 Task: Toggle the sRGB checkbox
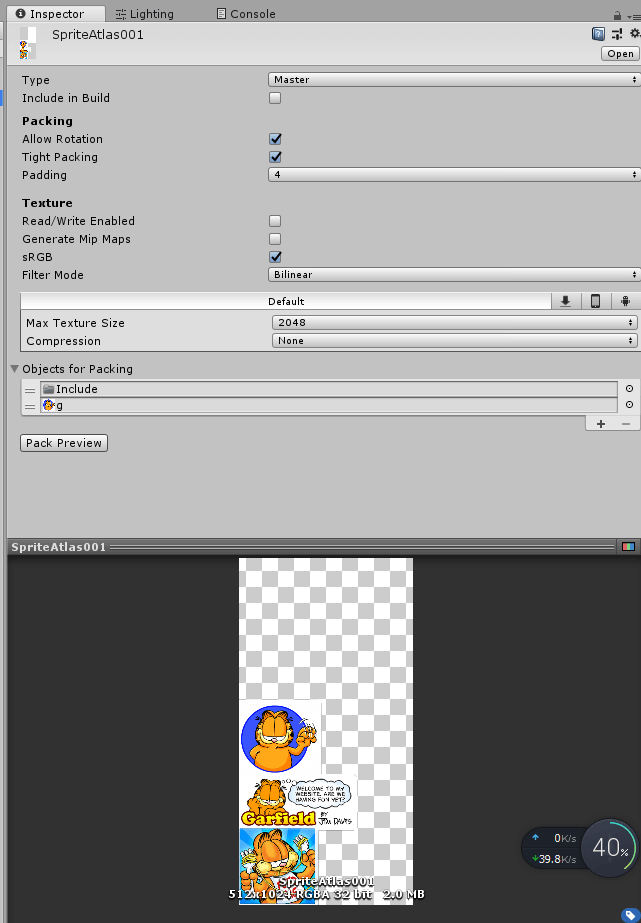point(275,257)
